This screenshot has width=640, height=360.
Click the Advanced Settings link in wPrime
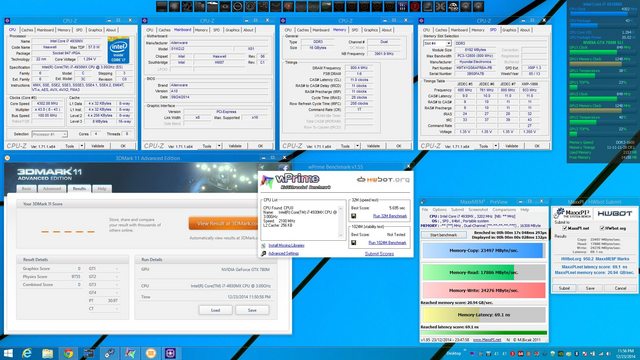point(284,253)
